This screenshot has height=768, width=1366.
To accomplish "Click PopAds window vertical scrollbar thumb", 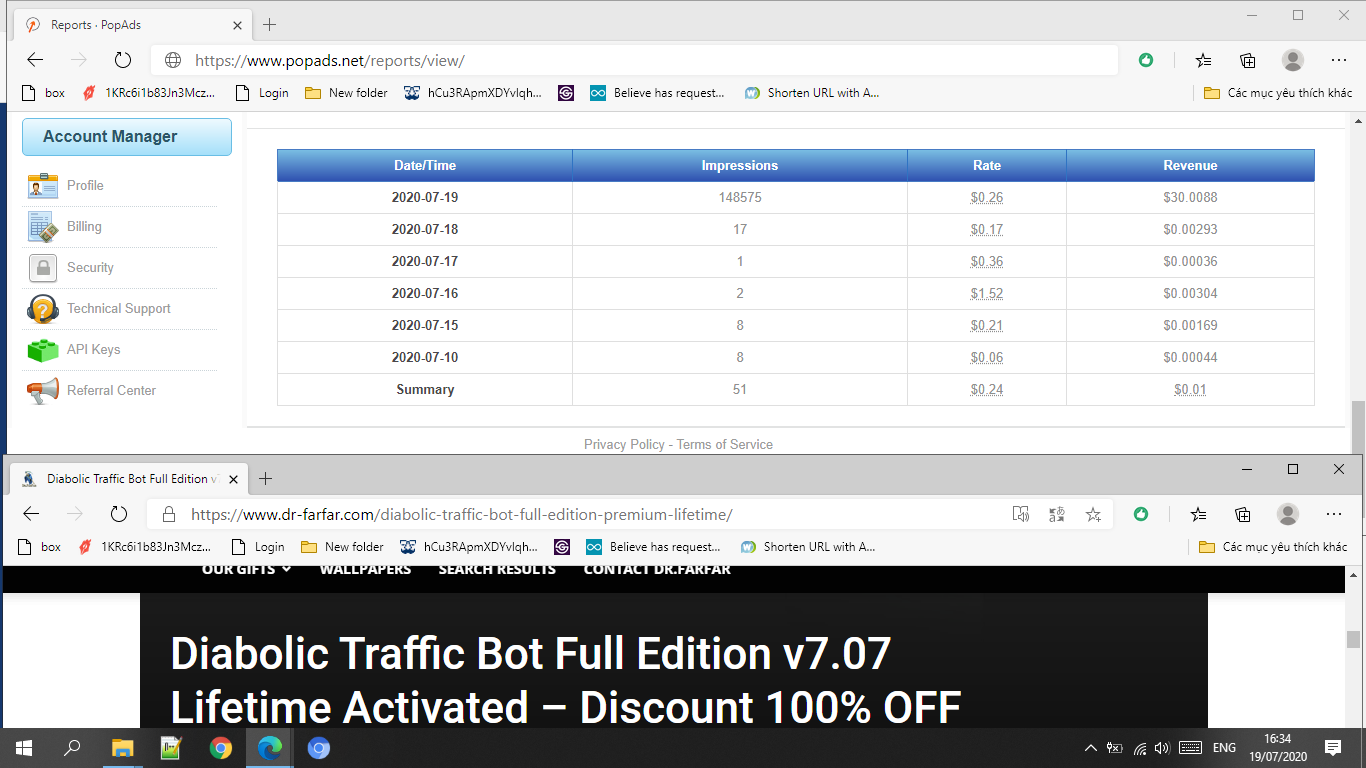I will [x=1357, y=427].
